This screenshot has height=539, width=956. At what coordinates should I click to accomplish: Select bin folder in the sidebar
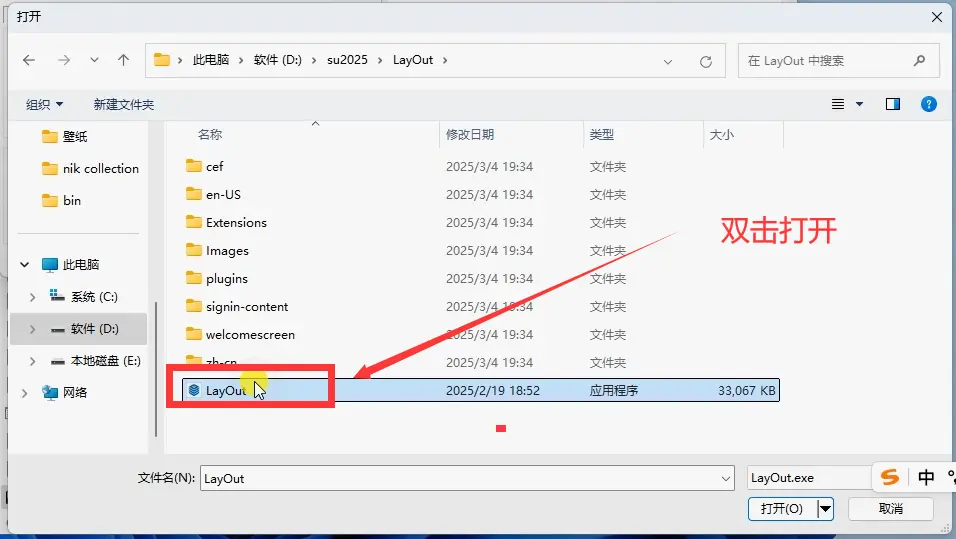pyautogui.click(x=62, y=200)
